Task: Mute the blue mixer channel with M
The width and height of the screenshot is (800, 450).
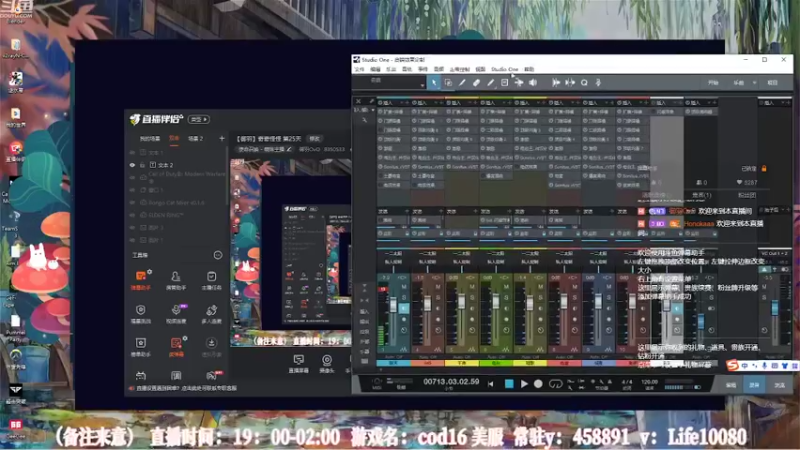Action: pyautogui.click(x=609, y=287)
